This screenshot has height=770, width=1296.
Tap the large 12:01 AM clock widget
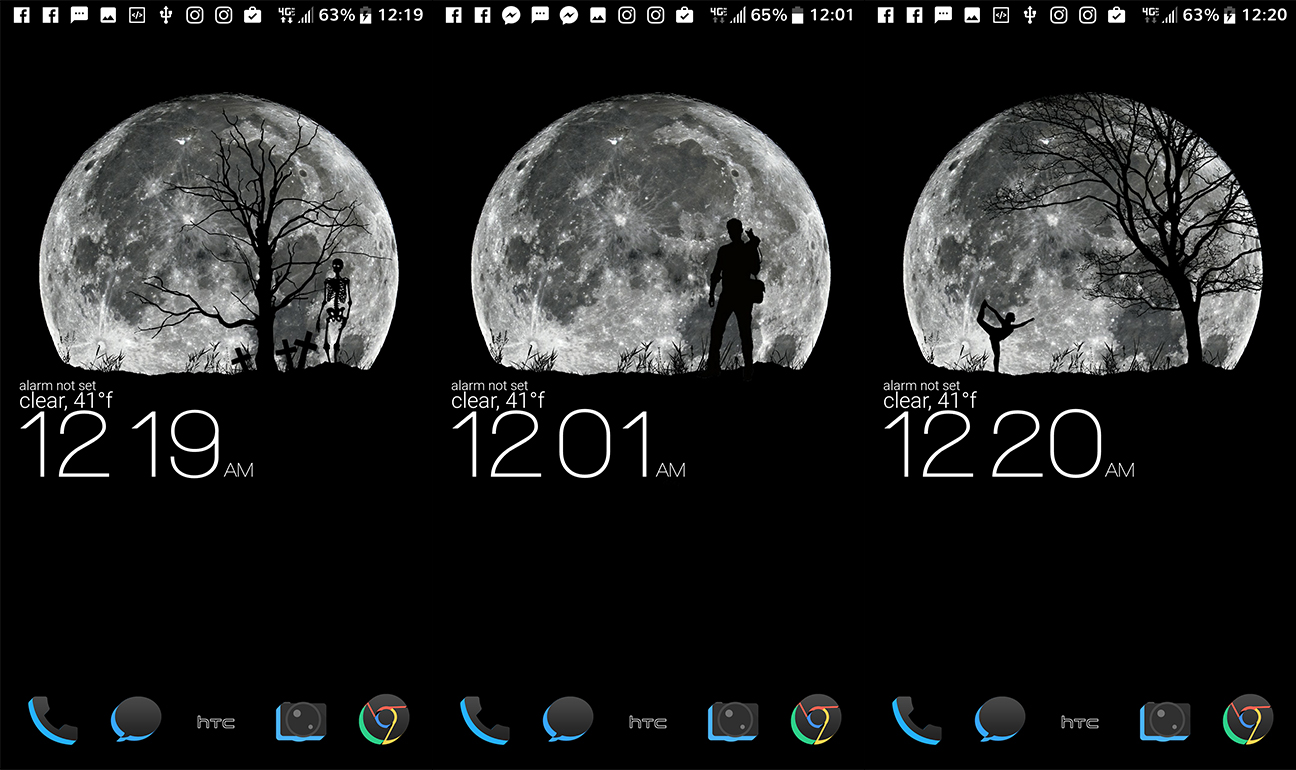pos(569,445)
